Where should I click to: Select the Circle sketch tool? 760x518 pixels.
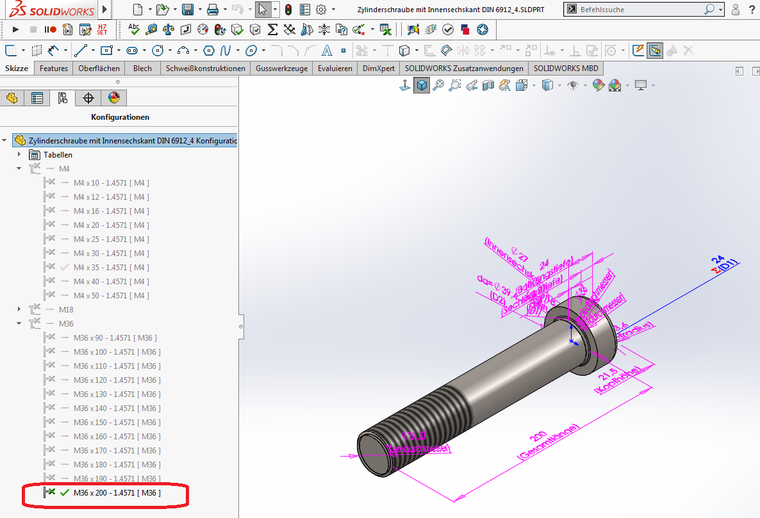click(x=158, y=50)
